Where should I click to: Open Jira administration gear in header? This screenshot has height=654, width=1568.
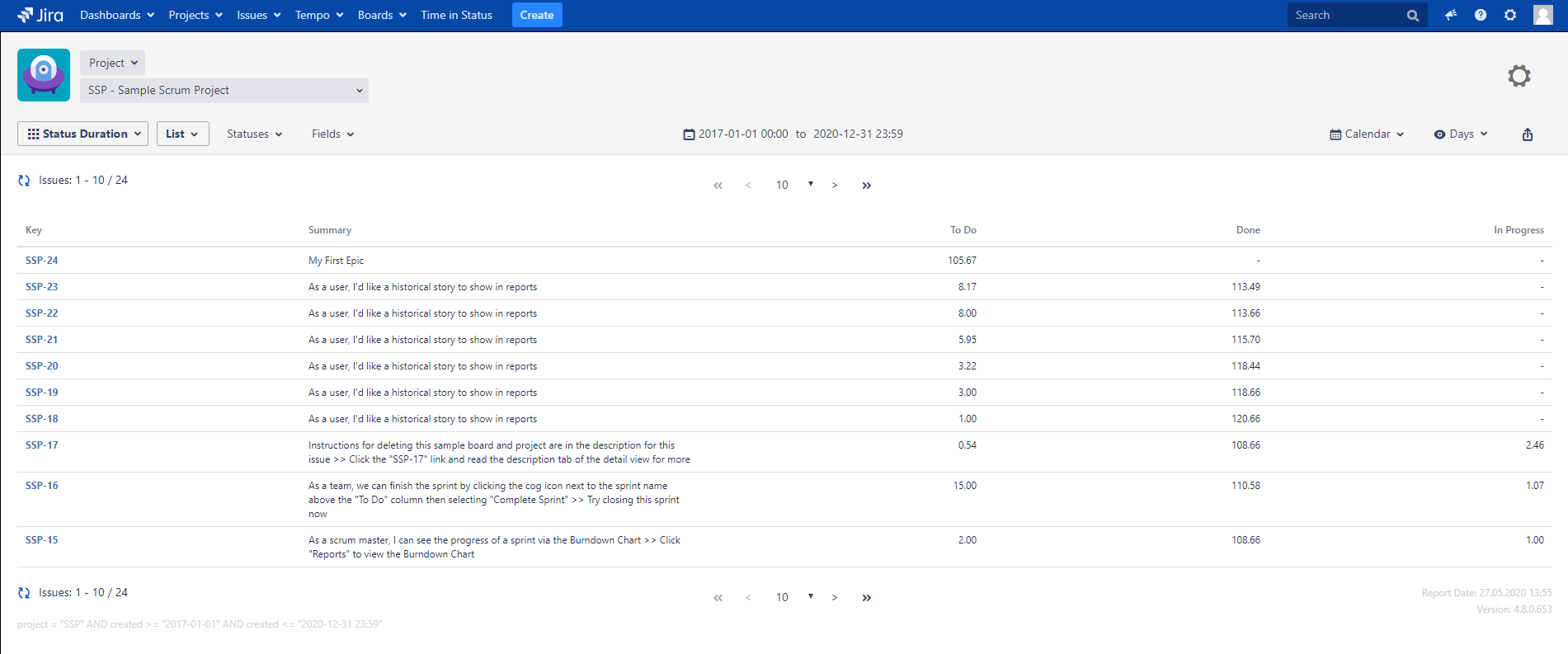point(1510,15)
